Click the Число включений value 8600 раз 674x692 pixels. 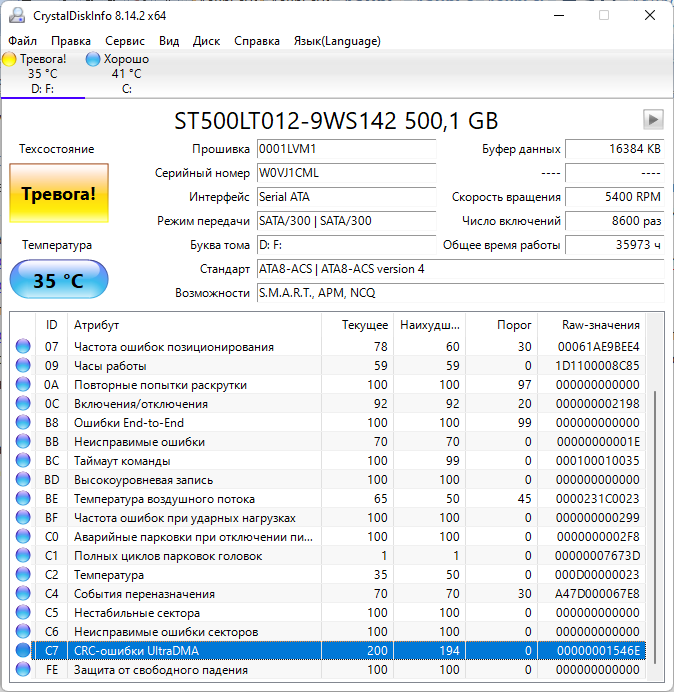point(614,221)
